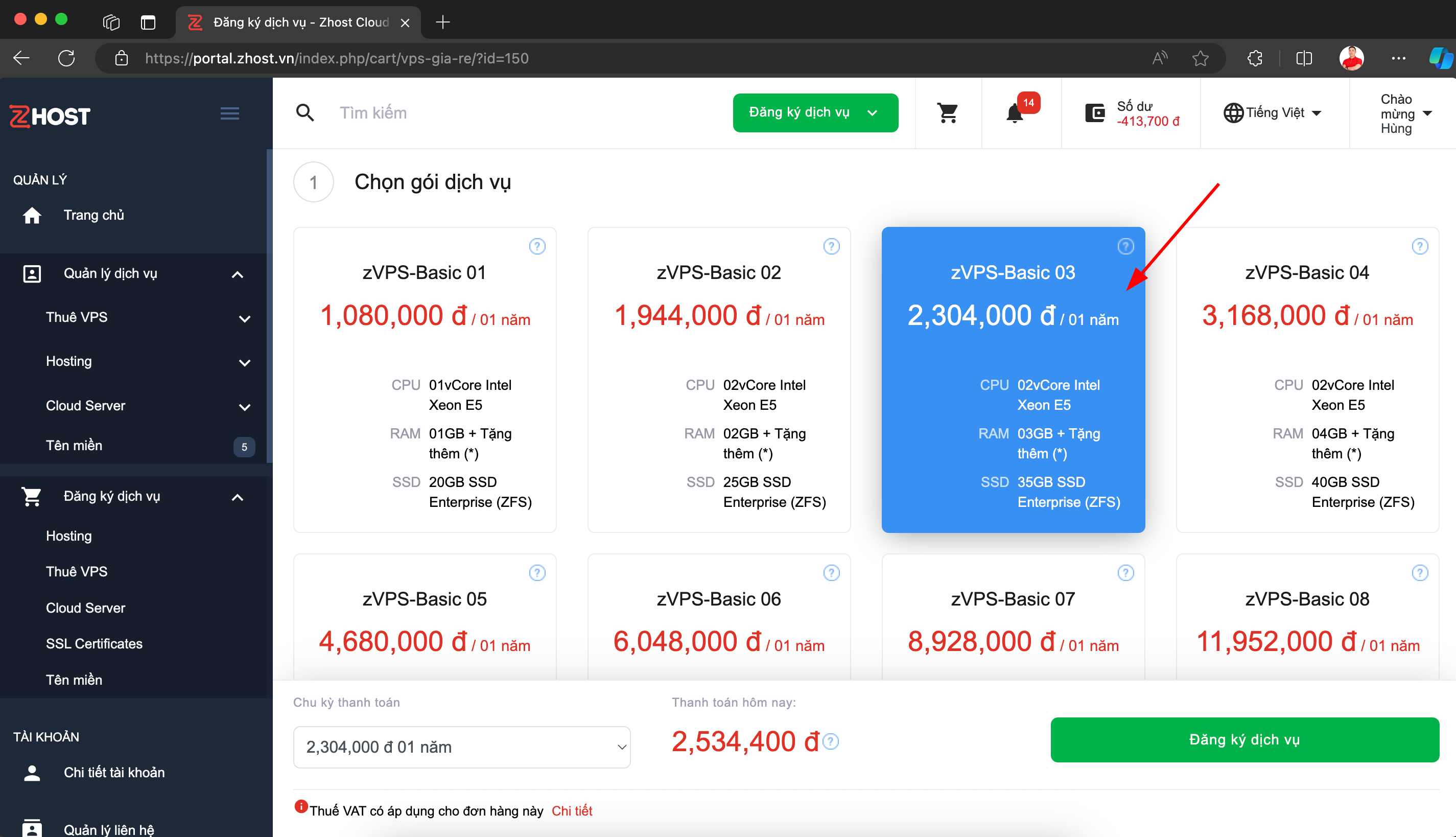Viewport: 1456px width, 837px height.
Task: Open the billing cycle dropdown
Action: 461,747
